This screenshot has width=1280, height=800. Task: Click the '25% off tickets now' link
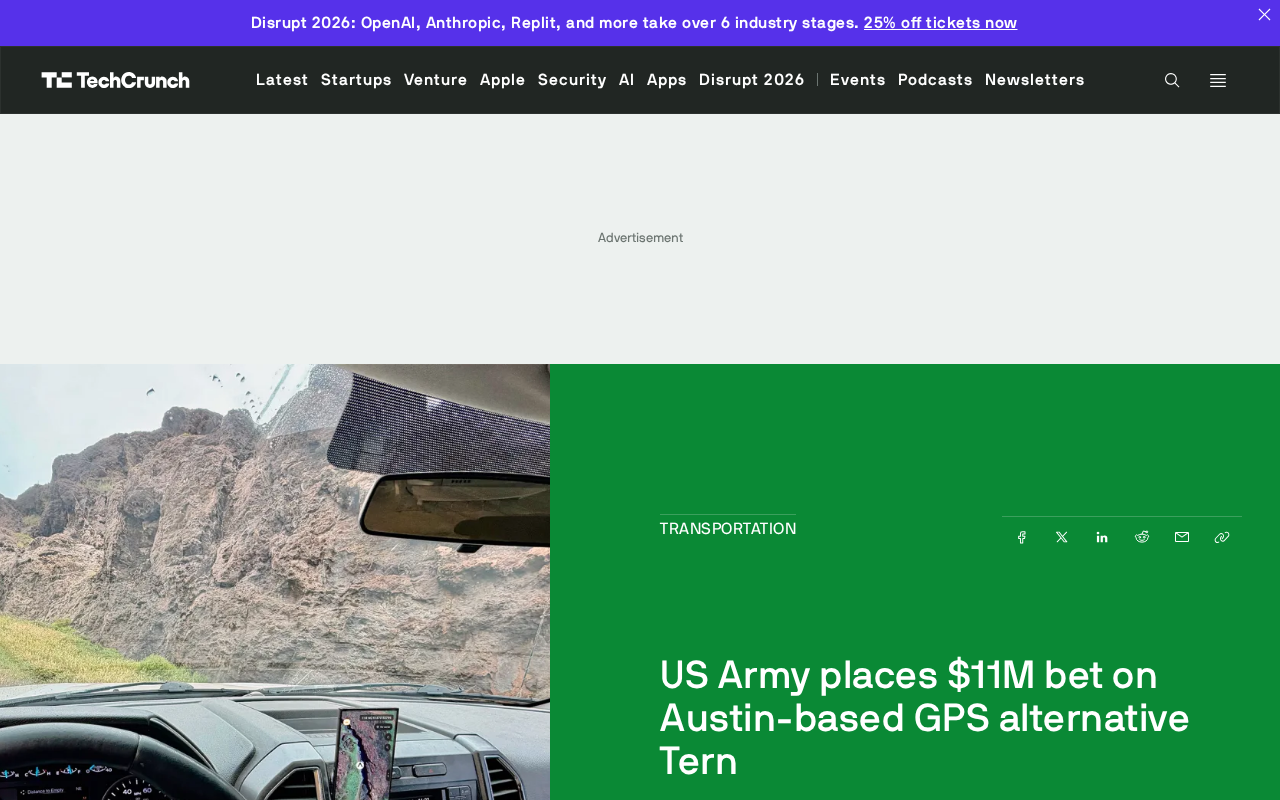940,22
